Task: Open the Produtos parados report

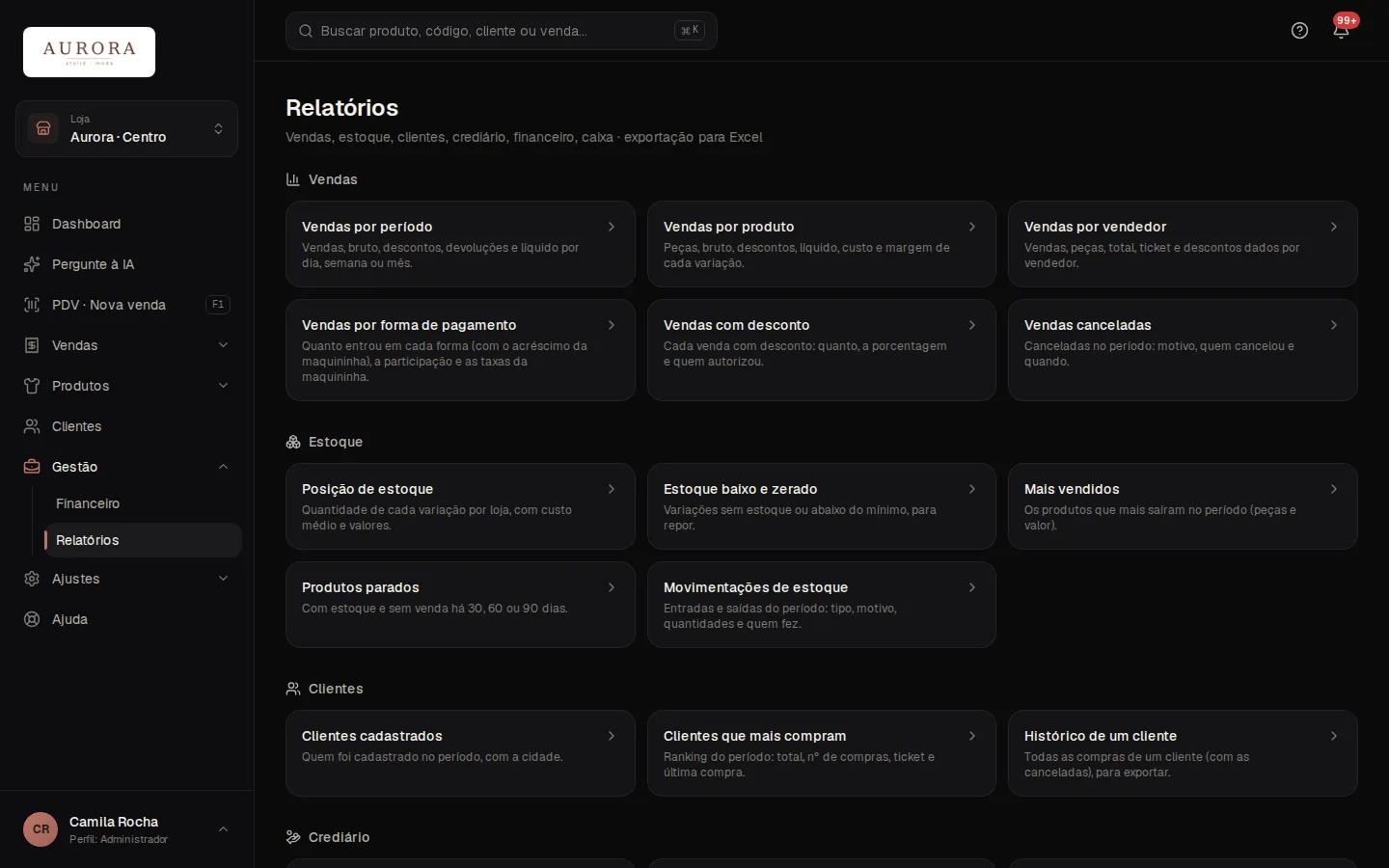Action: point(460,605)
